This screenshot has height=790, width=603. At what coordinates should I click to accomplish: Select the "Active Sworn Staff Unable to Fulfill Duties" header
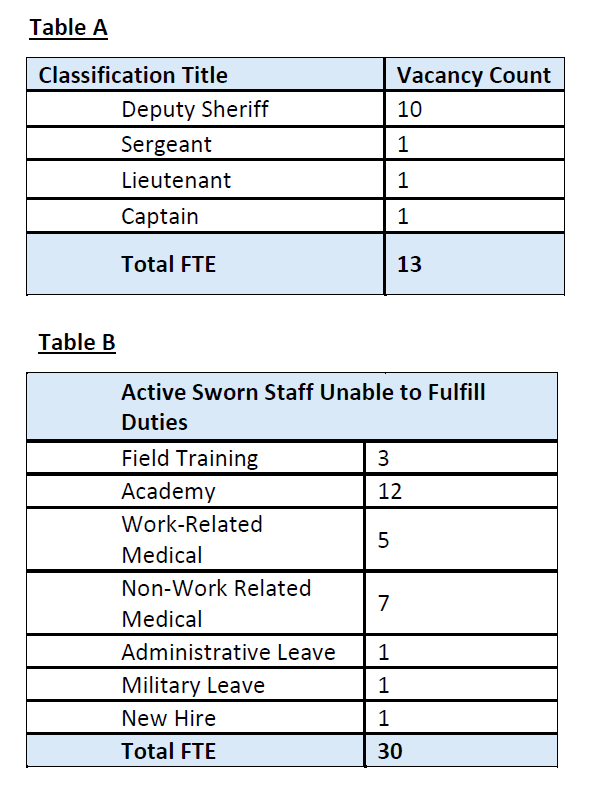pos(303,406)
